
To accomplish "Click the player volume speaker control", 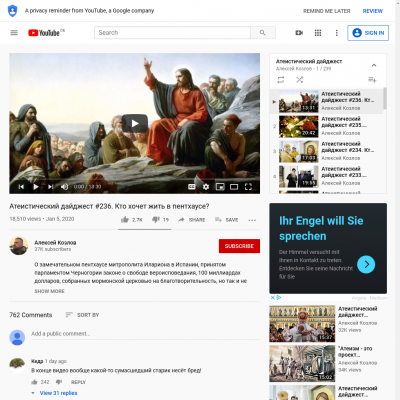I will point(64,187).
